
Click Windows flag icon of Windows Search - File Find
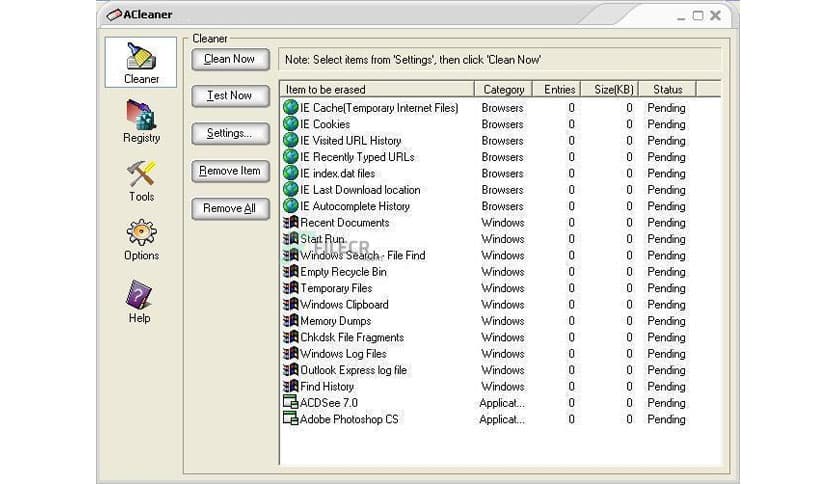291,255
